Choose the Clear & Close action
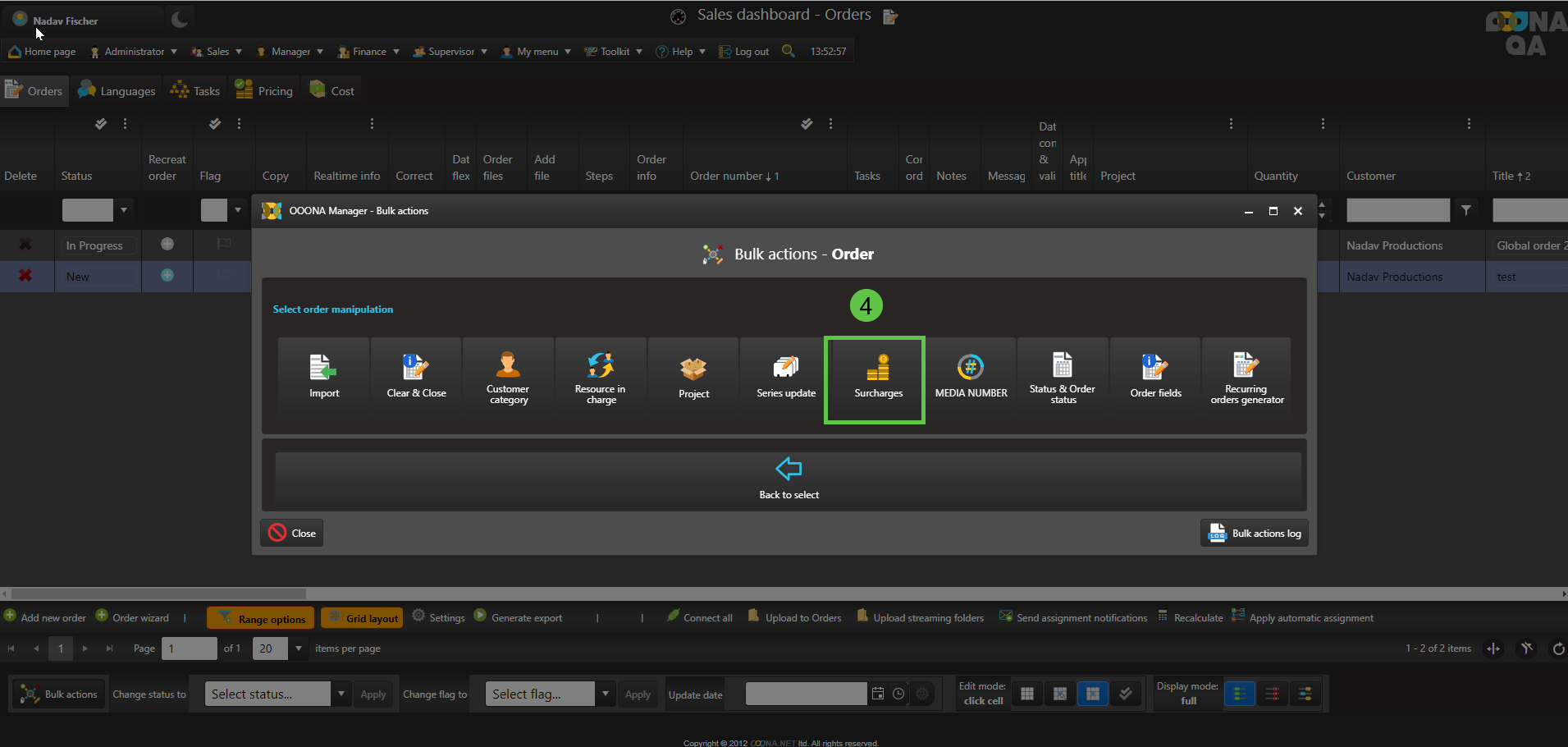 (416, 378)
